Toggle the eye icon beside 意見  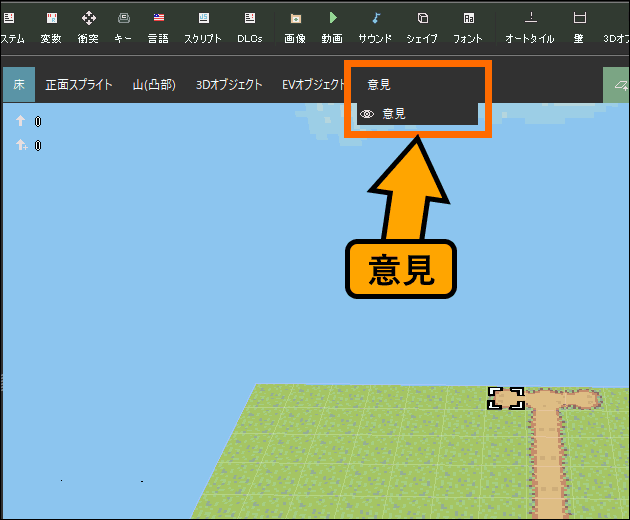(367, 114)
